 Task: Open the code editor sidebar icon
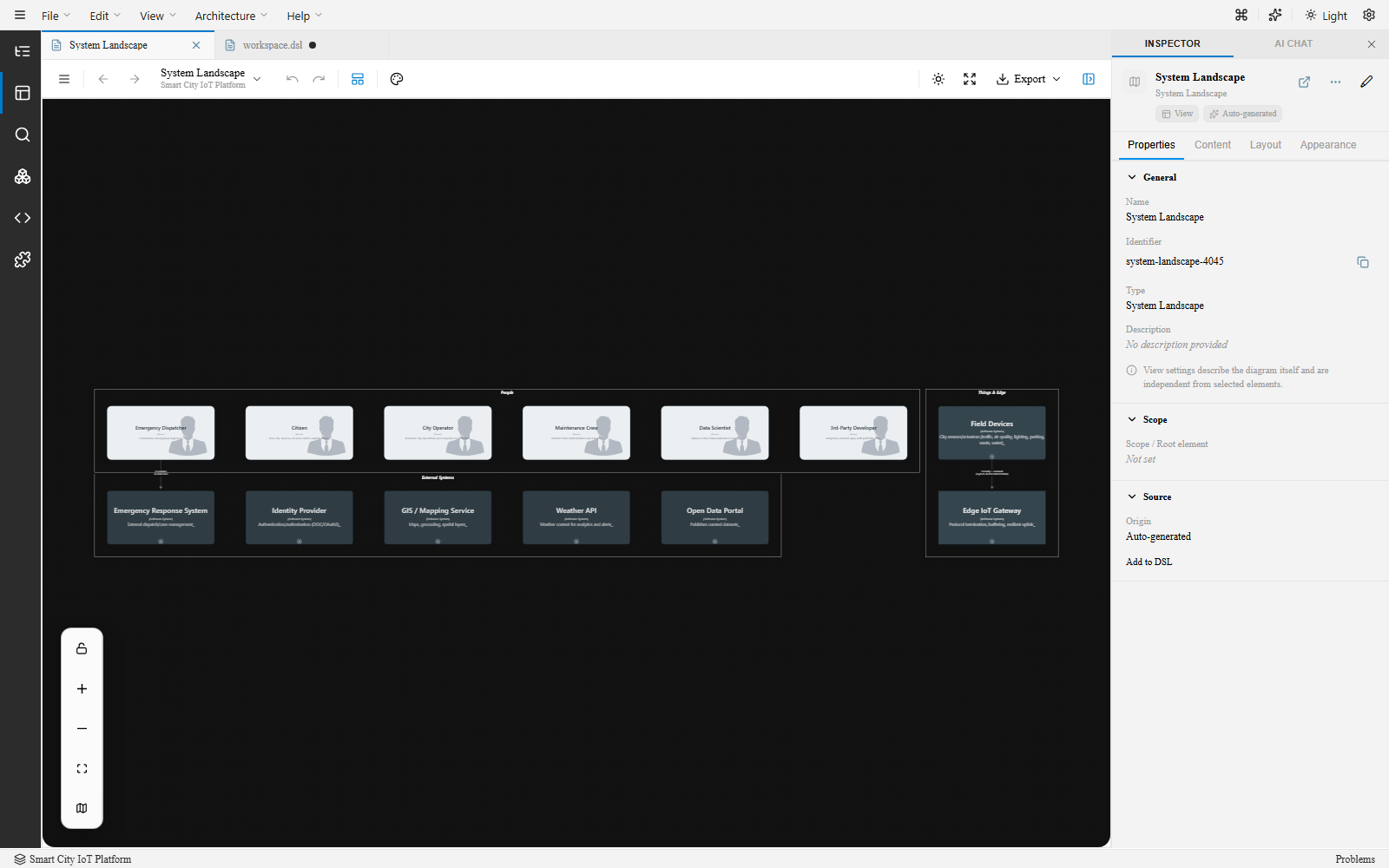coord(23,218)
